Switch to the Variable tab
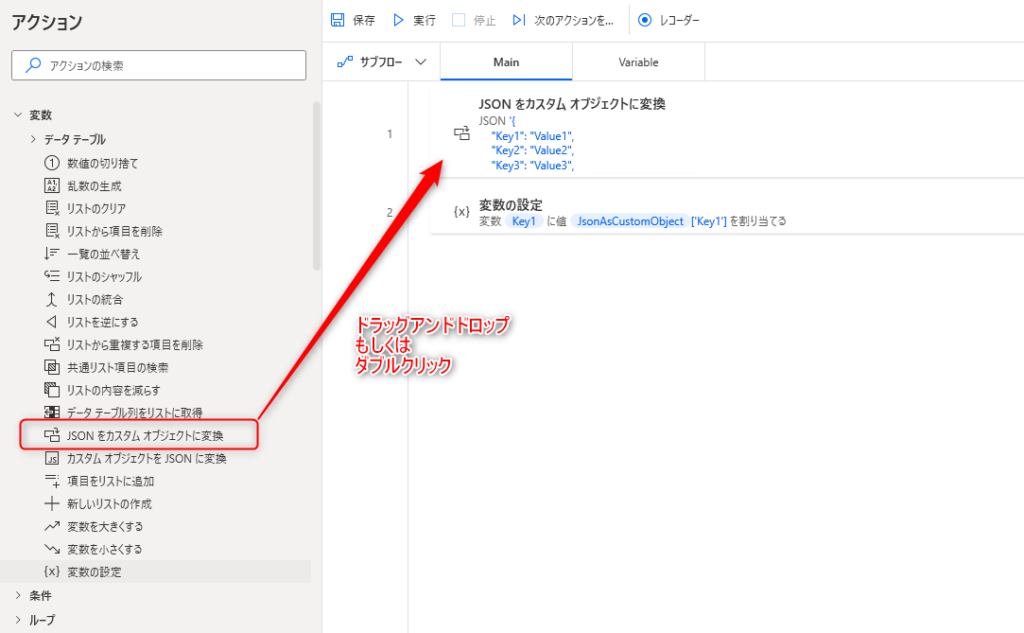The width and height of the screenshot is (1024, 633). point(638,62)
